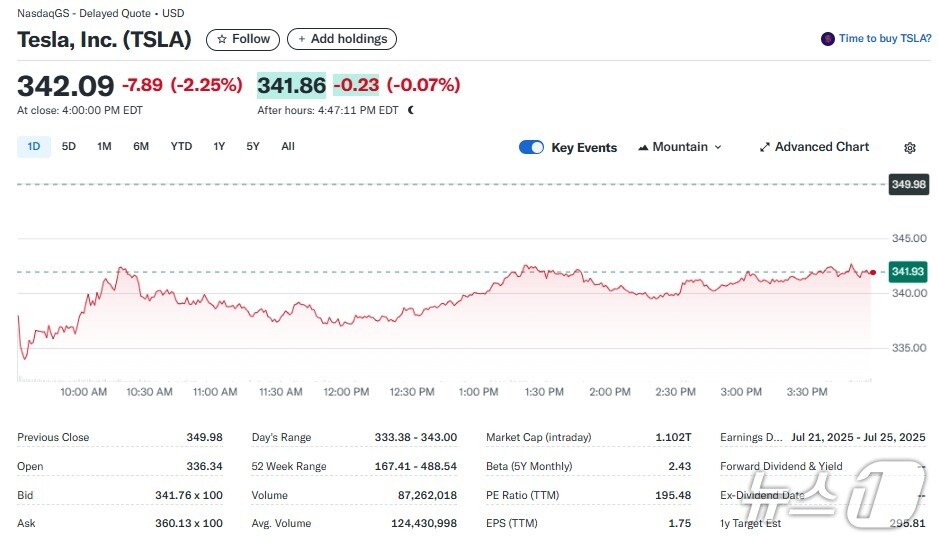Click the plus icon in Add holdings
This screenshot has width=939, height=542.
[302, 39]
